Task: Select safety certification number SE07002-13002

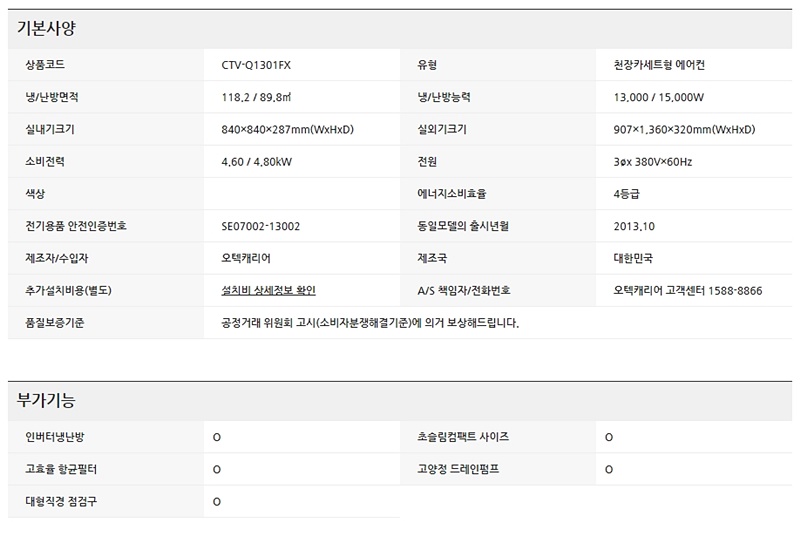Action: tap(260, 226)
